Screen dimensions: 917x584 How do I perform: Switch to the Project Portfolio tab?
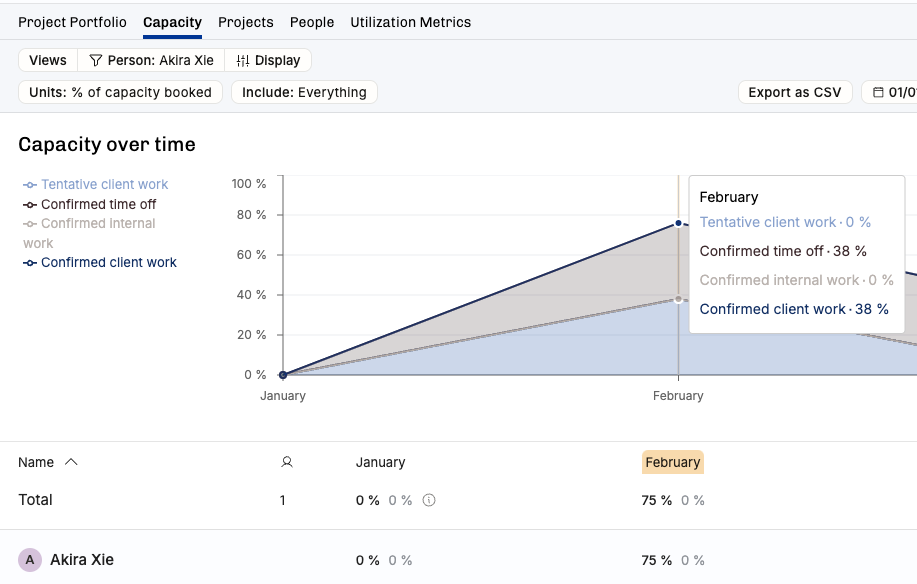[72, 22]
